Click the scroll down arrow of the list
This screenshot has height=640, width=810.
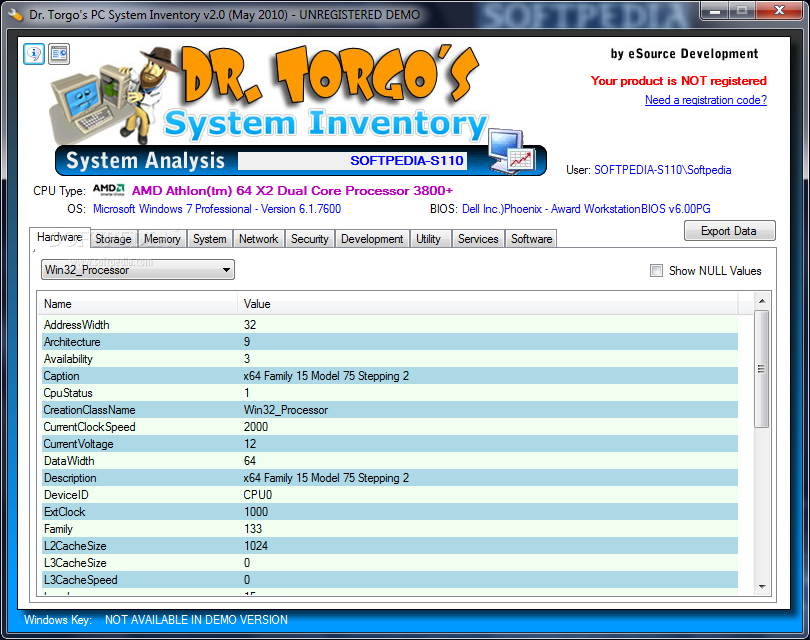point(762,587)
